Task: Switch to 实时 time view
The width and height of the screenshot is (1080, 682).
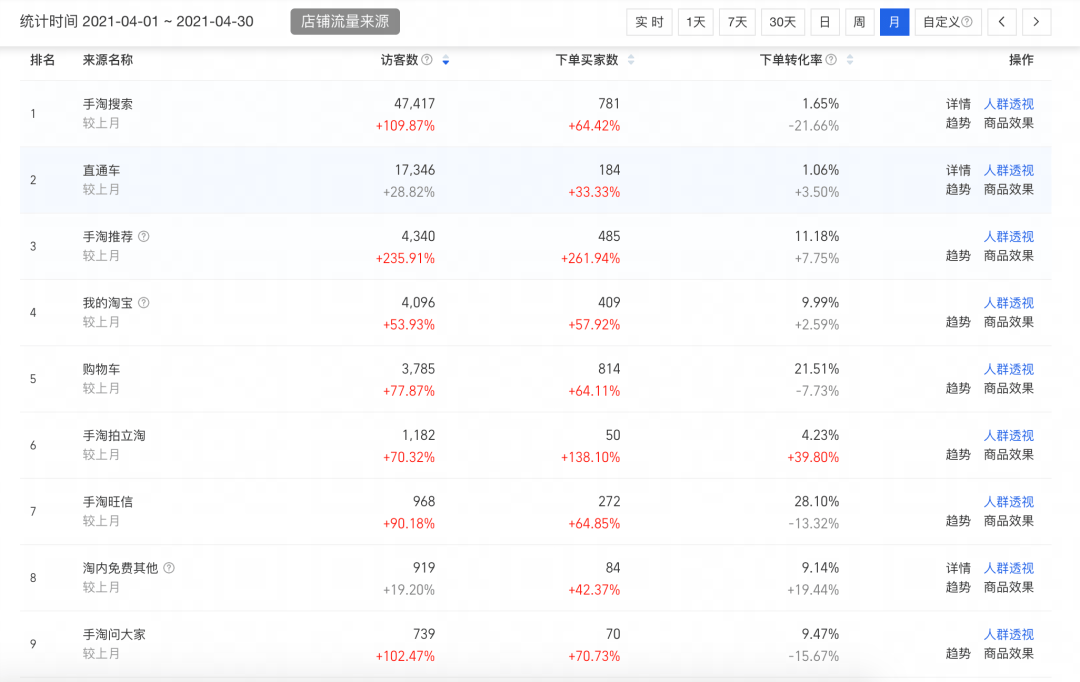Action: tap(649, 22)
